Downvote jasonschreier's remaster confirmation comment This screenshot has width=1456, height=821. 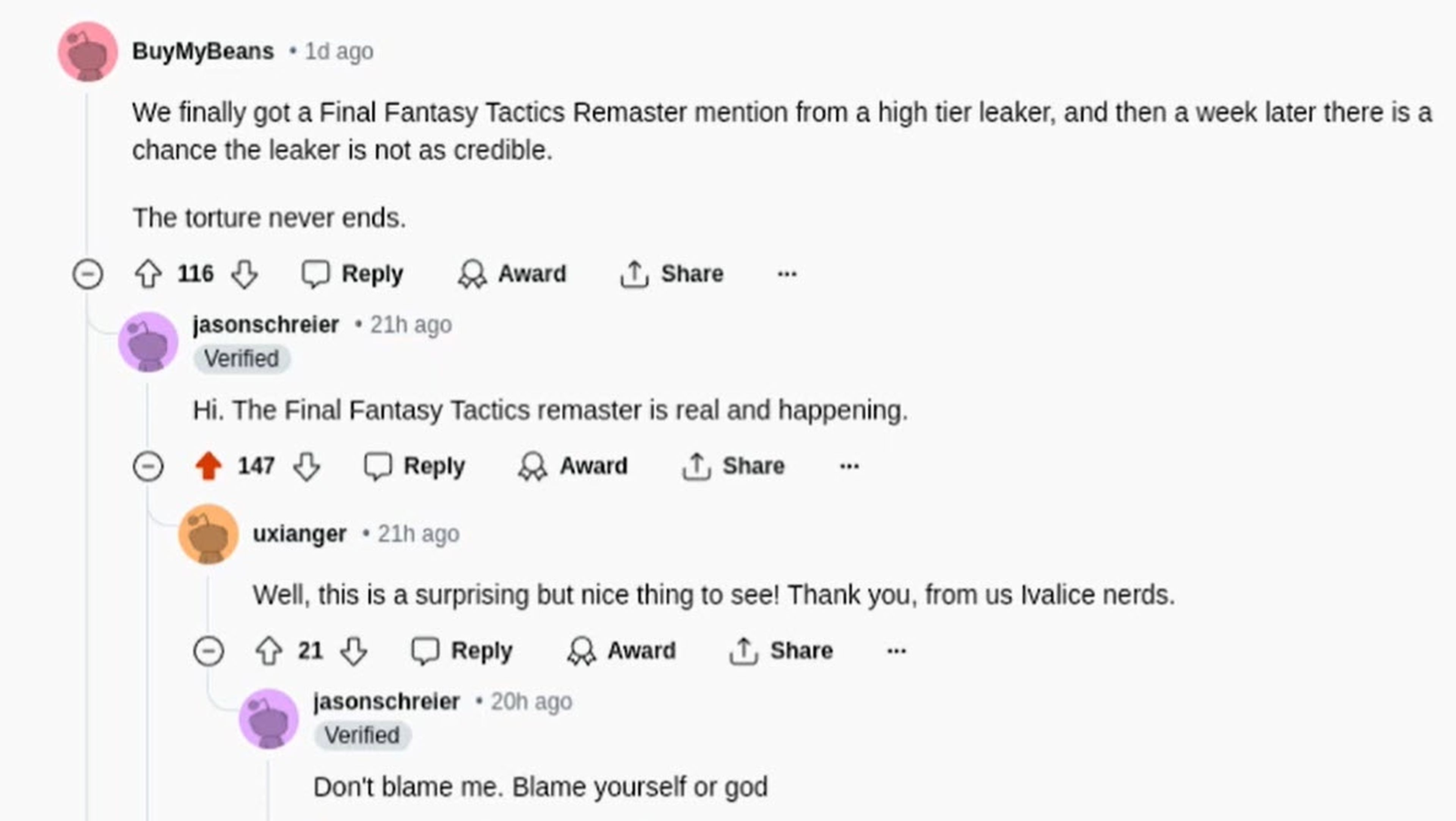coord(306,466)
